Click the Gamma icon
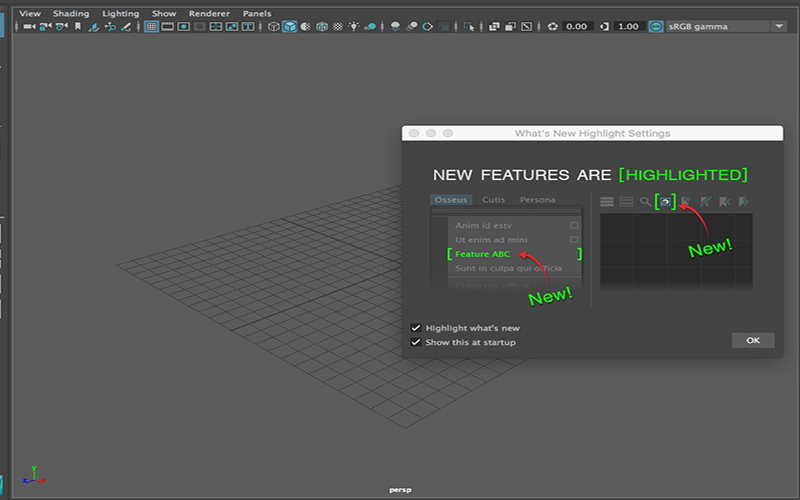 coord(605,27)
